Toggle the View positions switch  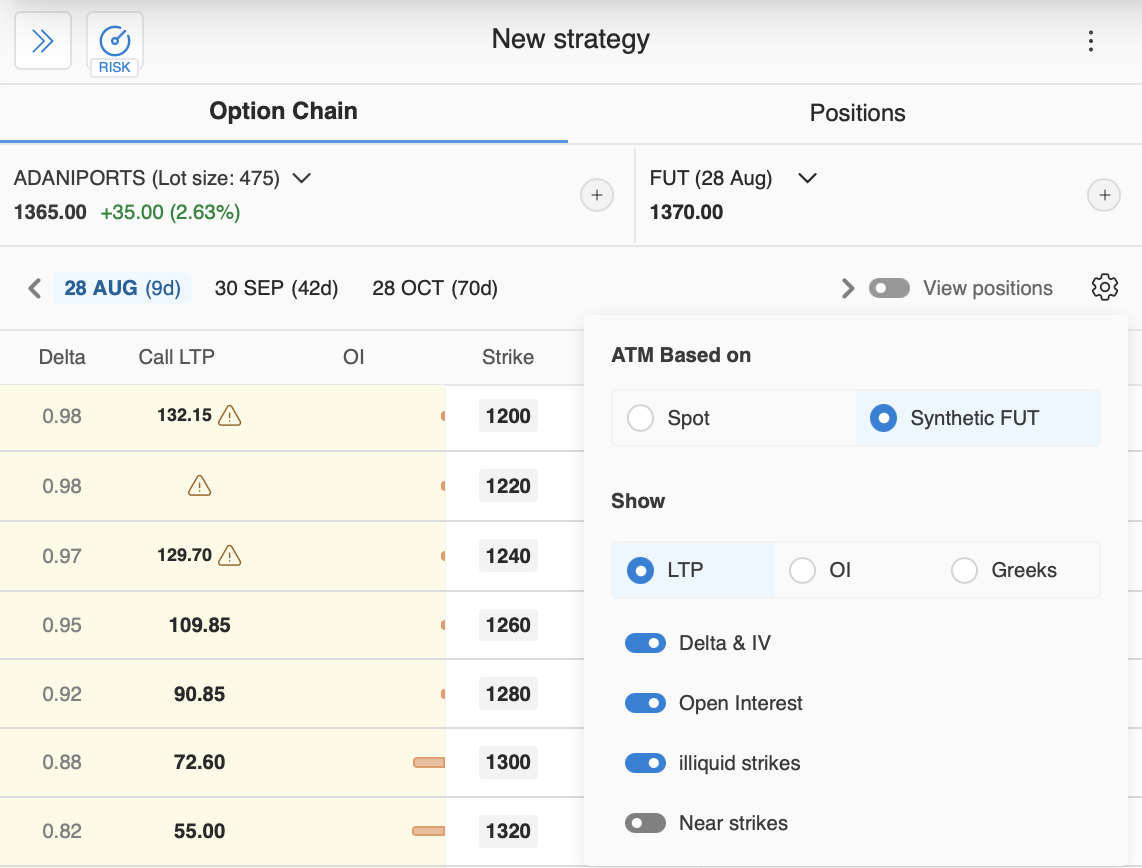tap(889, 288)
